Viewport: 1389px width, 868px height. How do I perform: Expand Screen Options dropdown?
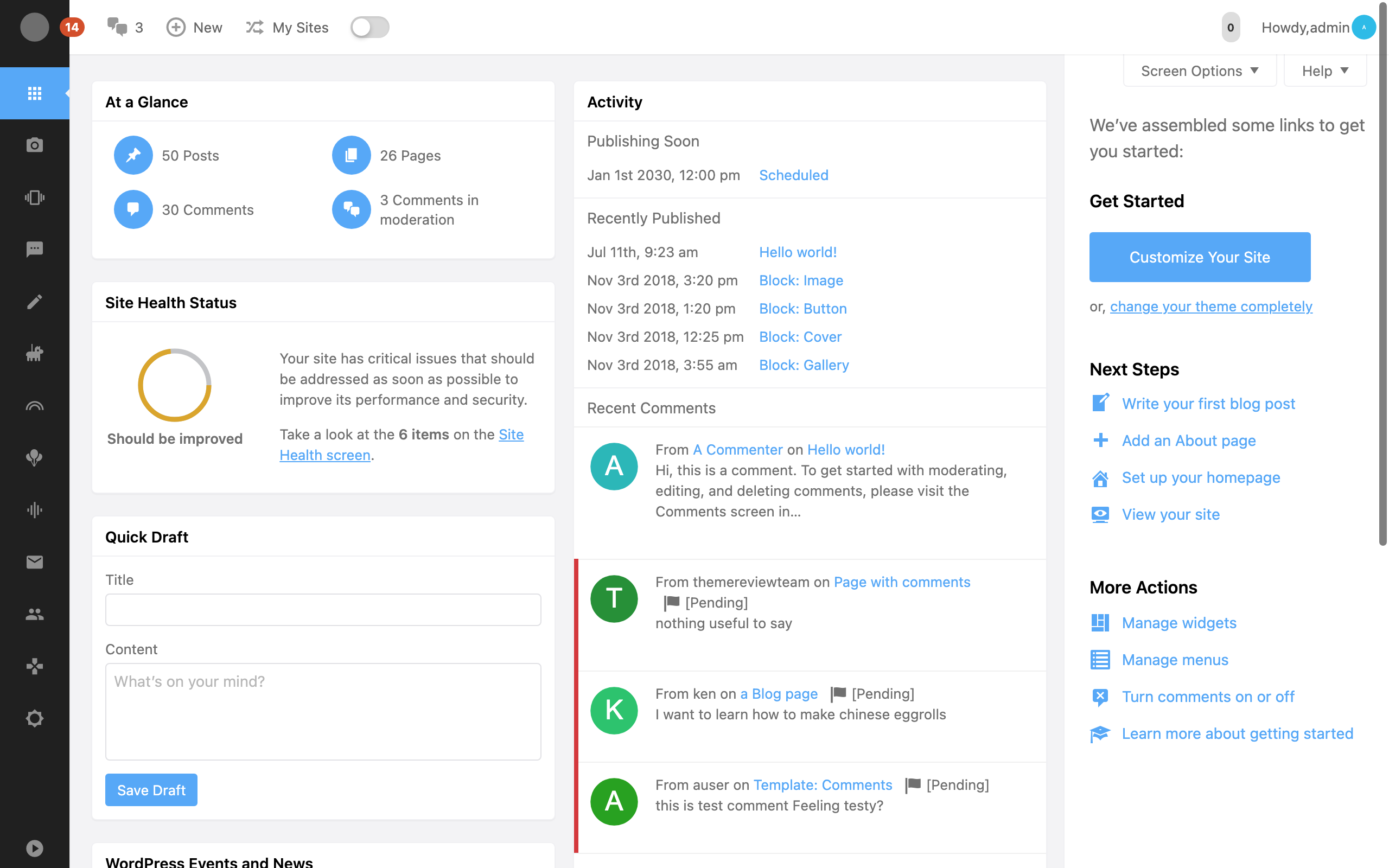click(x=1200, y=71)
